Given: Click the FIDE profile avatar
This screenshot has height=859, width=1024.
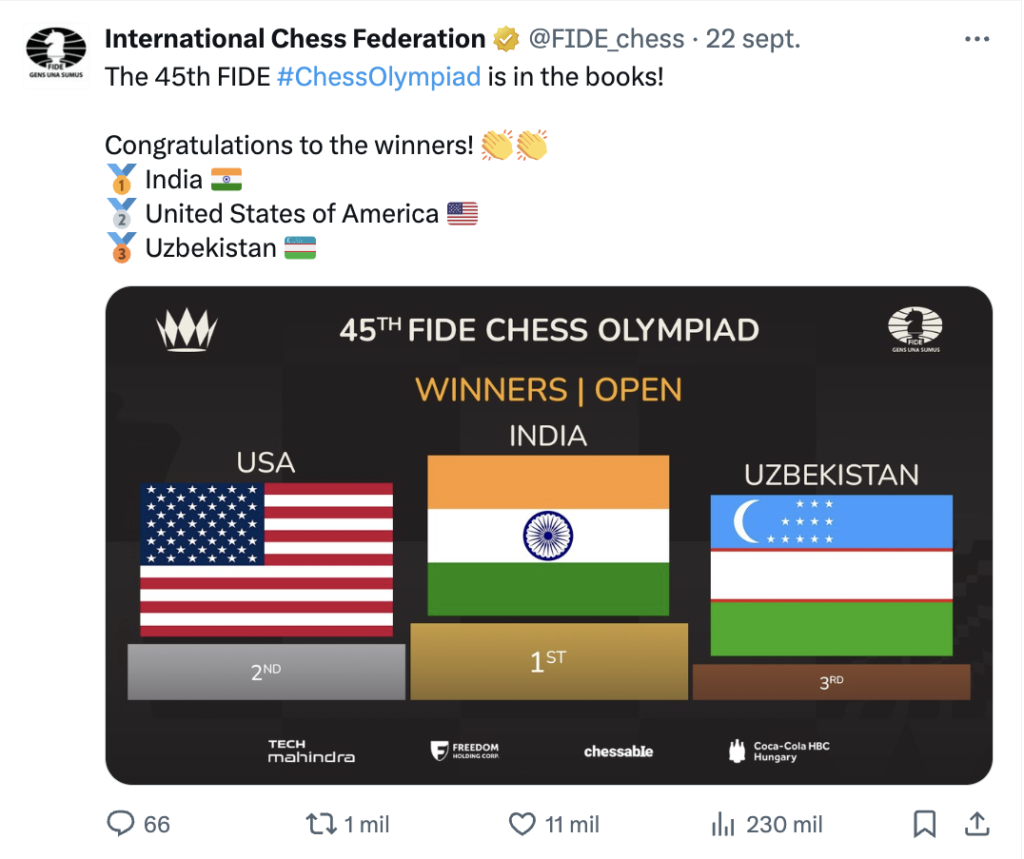Looking at the screenshot, I should pyautogui.click(x=57, y=58).
